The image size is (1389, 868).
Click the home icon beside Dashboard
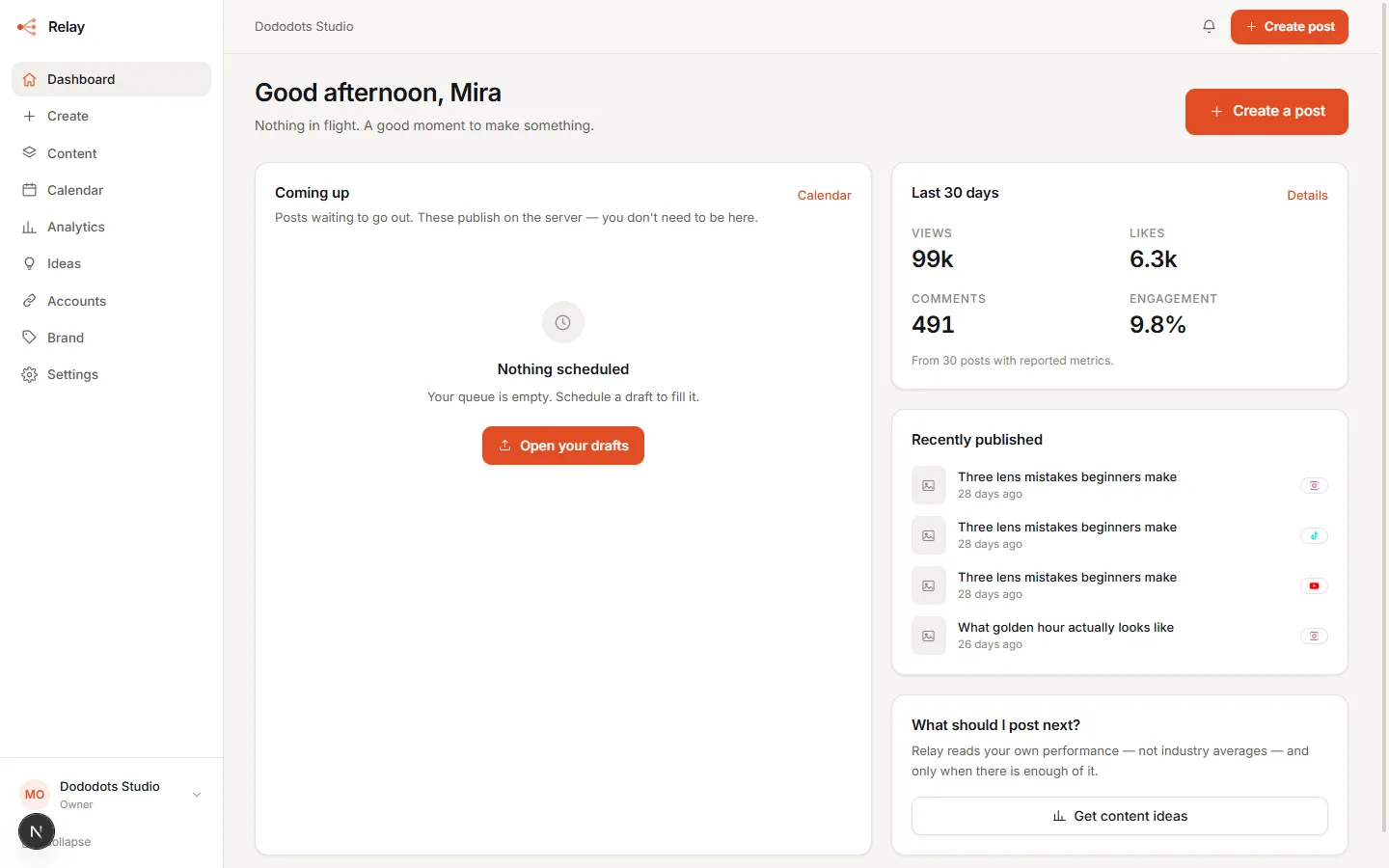[30, 80]
